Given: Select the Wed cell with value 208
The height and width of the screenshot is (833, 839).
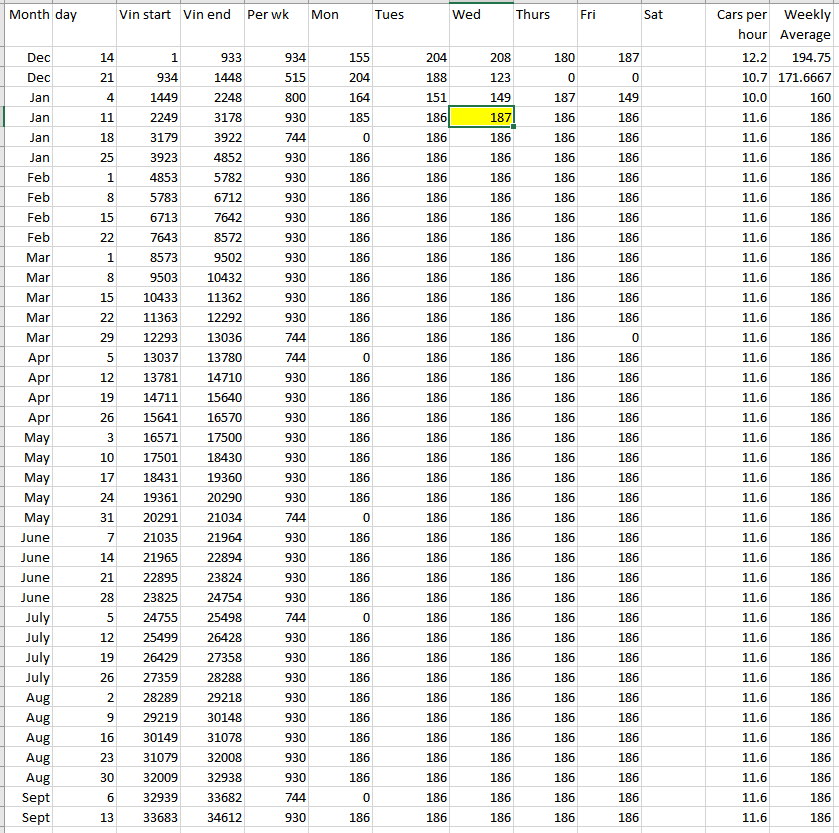Looking at the screenshot, I should click(x=480, y=58).
